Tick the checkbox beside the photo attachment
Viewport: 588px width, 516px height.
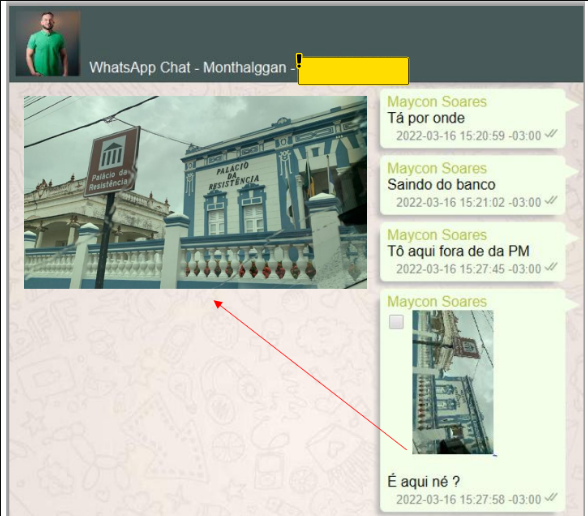(396, 322)
